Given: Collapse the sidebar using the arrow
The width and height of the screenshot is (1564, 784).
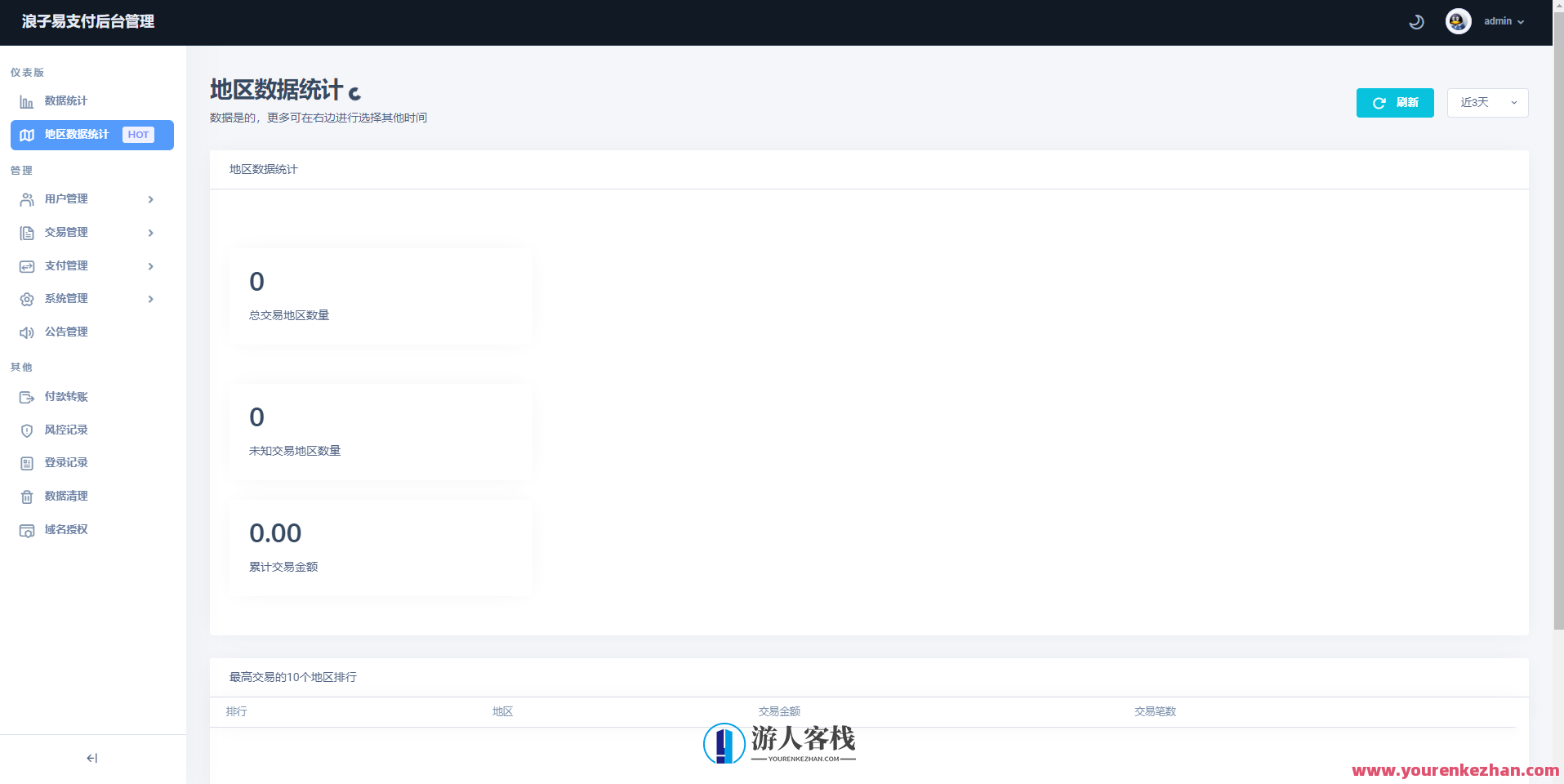Looking at the screenshot, I should click(92, 759).
